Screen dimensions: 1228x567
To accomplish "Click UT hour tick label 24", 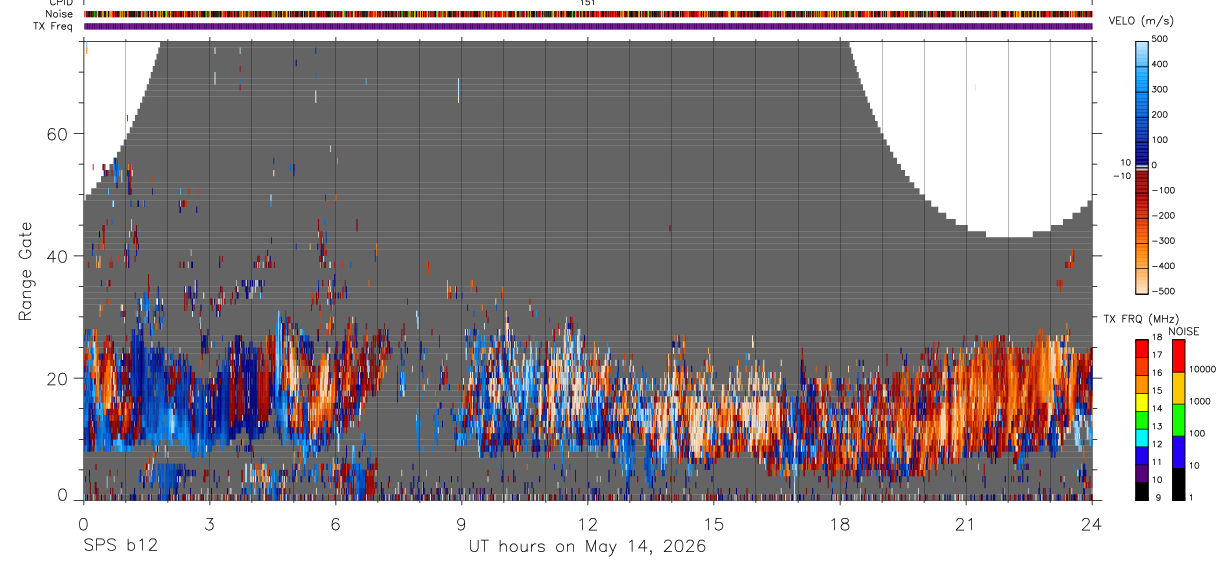I will (x=1092, y=524).
